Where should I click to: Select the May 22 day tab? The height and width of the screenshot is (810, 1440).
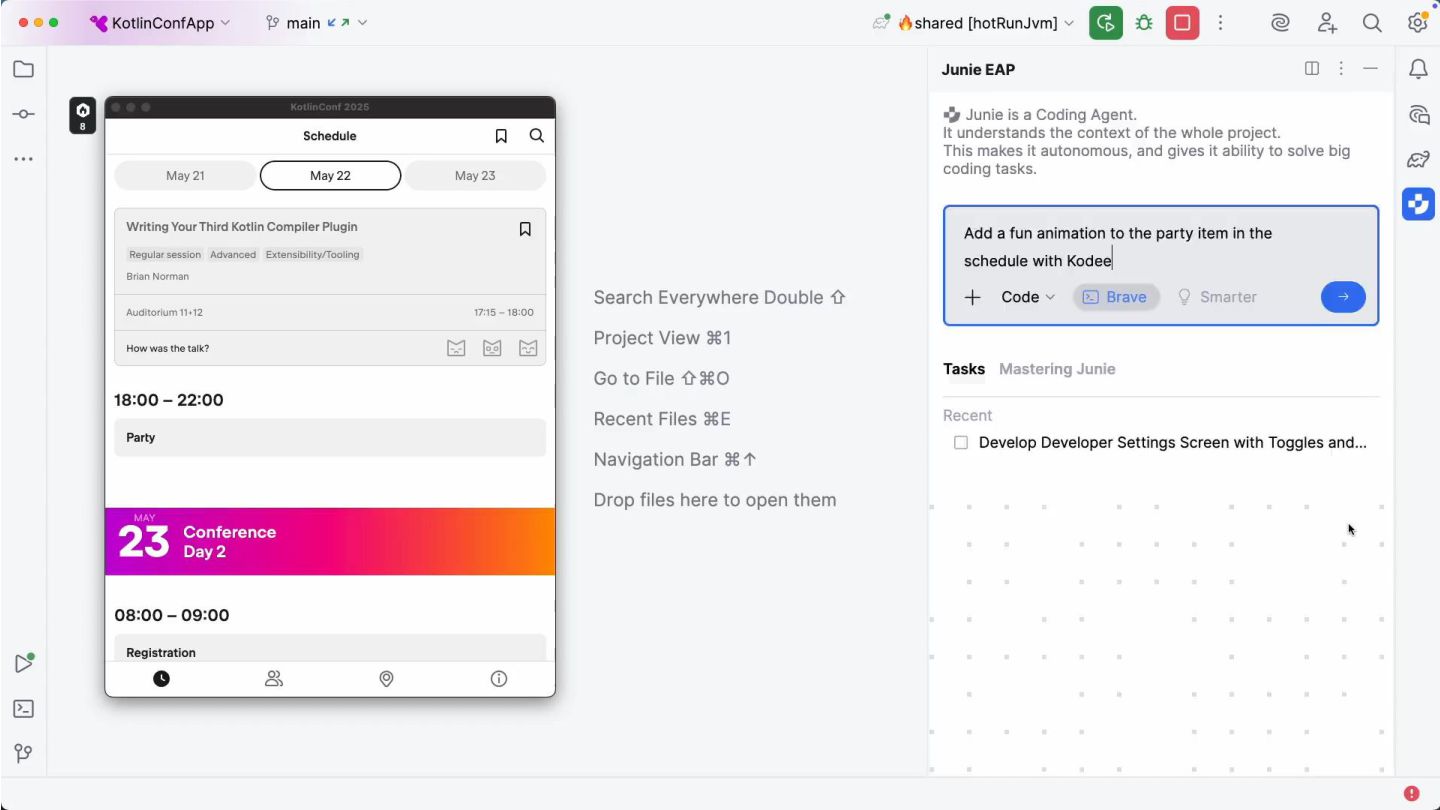pyautogui.click(x=330, y=175)
